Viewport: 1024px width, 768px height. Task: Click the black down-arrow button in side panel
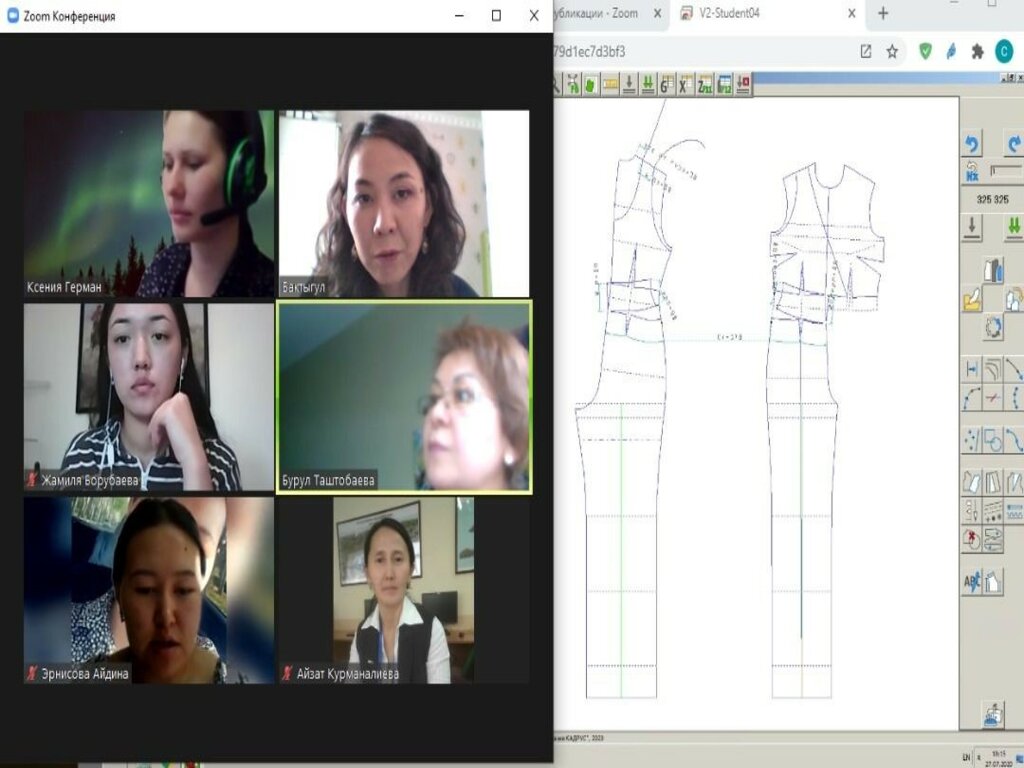[x=972, y=228]
